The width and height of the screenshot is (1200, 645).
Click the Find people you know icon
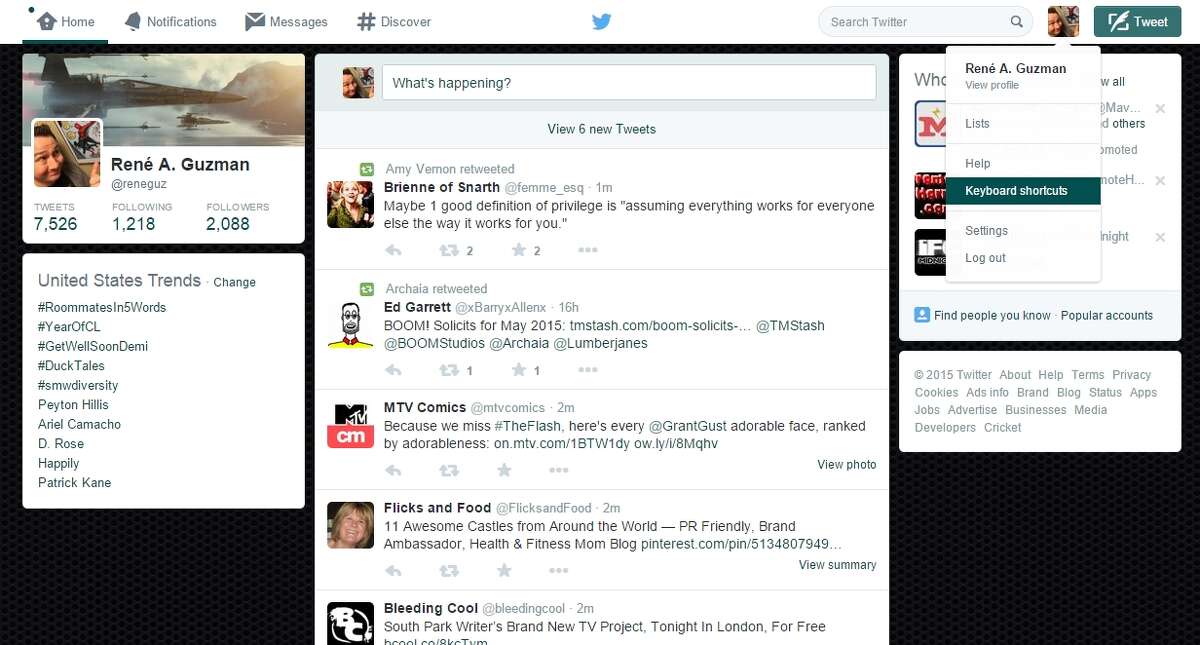click(x=921, y=315)
